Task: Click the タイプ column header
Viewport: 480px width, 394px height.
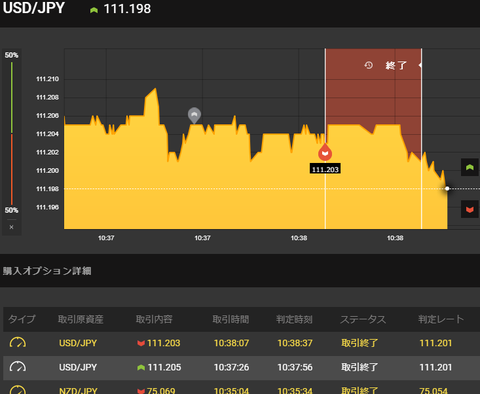Action: coord(21,319)
